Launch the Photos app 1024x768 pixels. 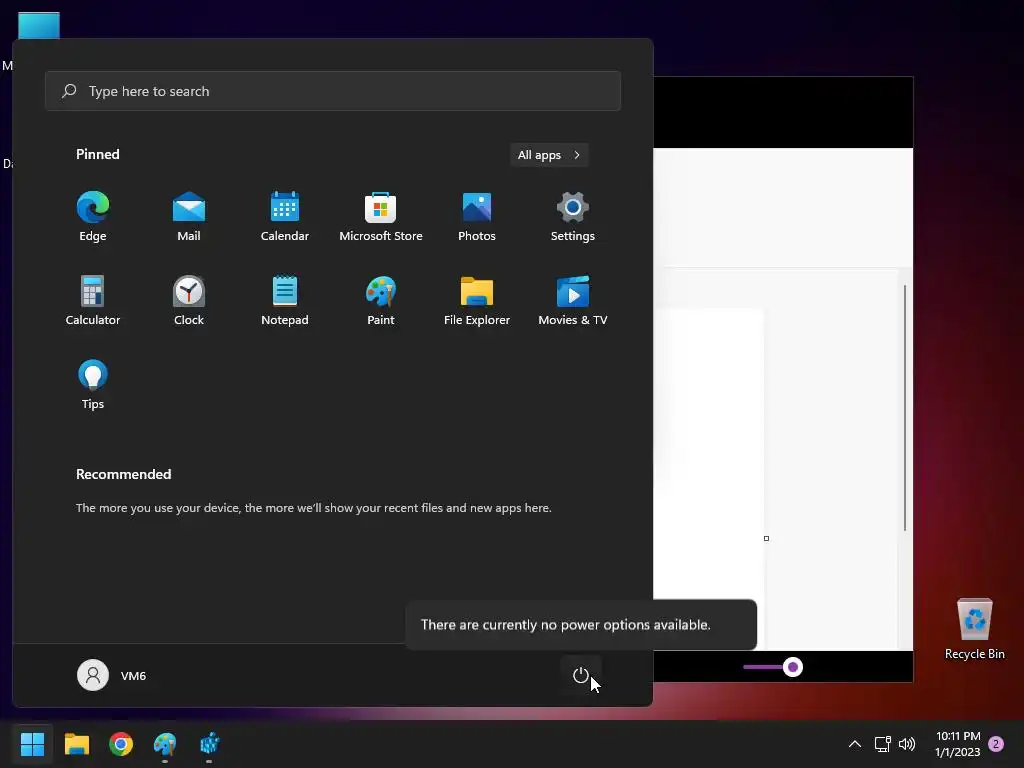coord(477,217)
